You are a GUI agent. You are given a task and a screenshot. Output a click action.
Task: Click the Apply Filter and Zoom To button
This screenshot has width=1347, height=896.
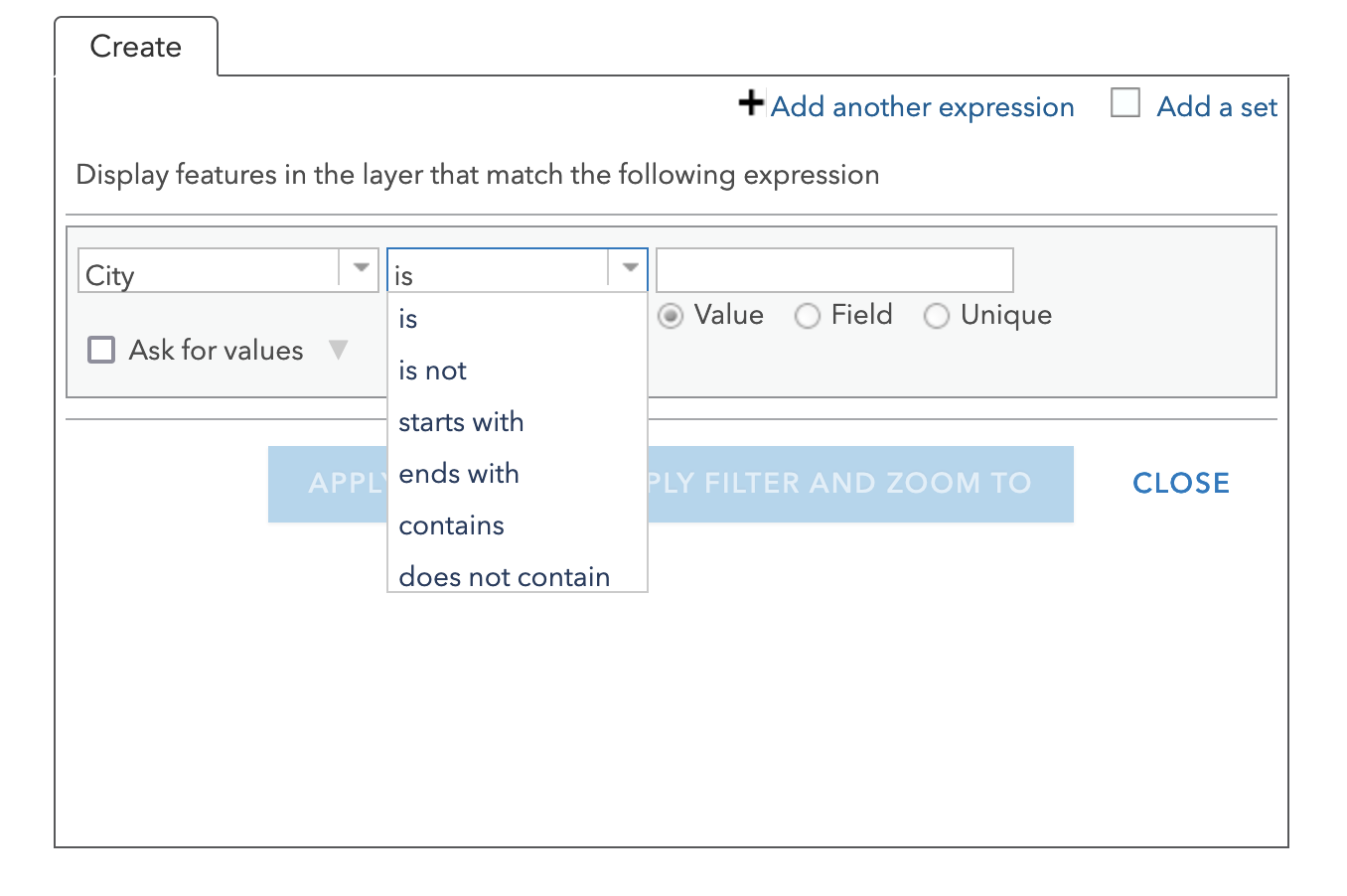pos(860,484)
